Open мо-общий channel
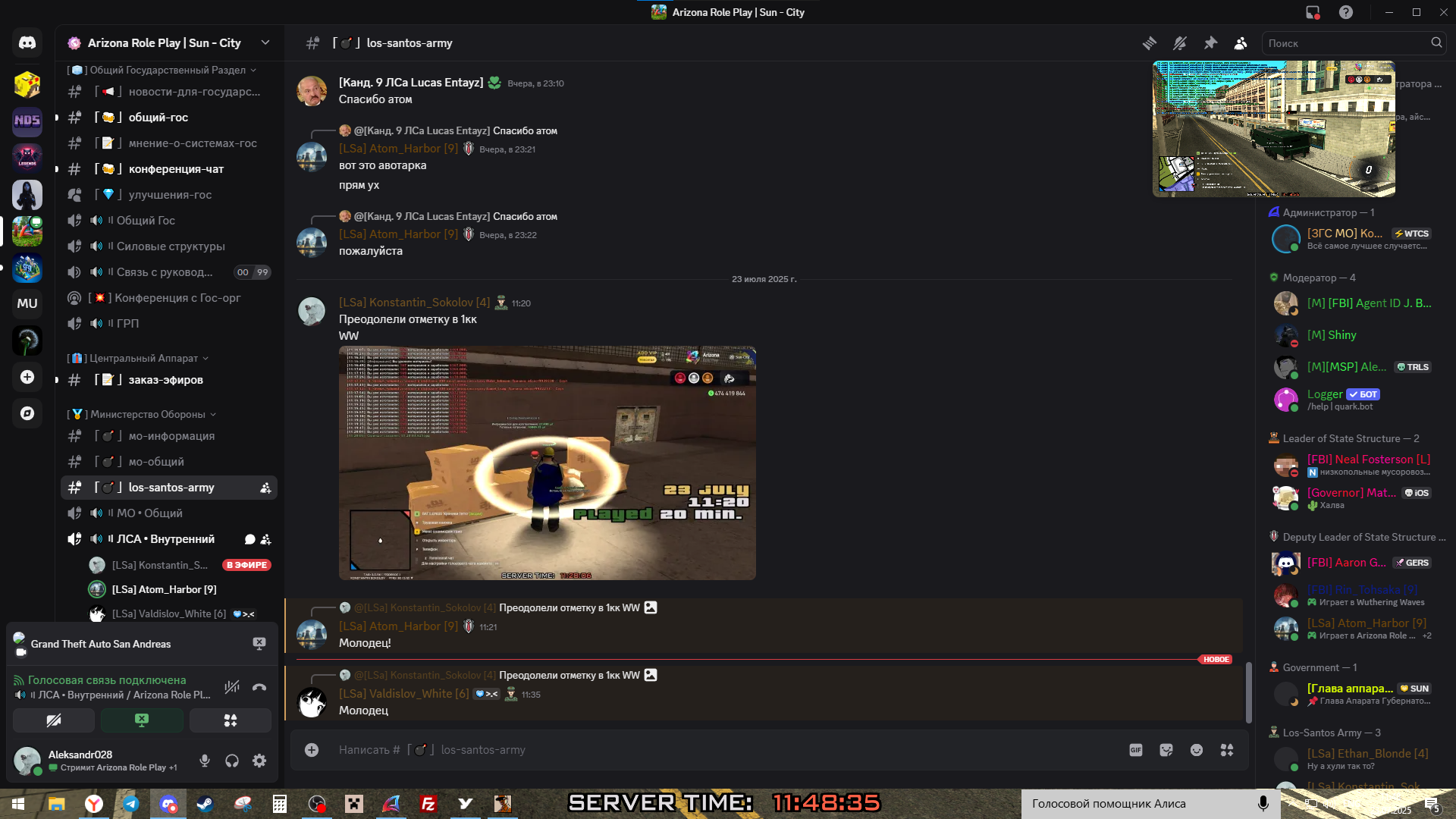Screen dimensions: 1456x819 [x=169, y=462]
